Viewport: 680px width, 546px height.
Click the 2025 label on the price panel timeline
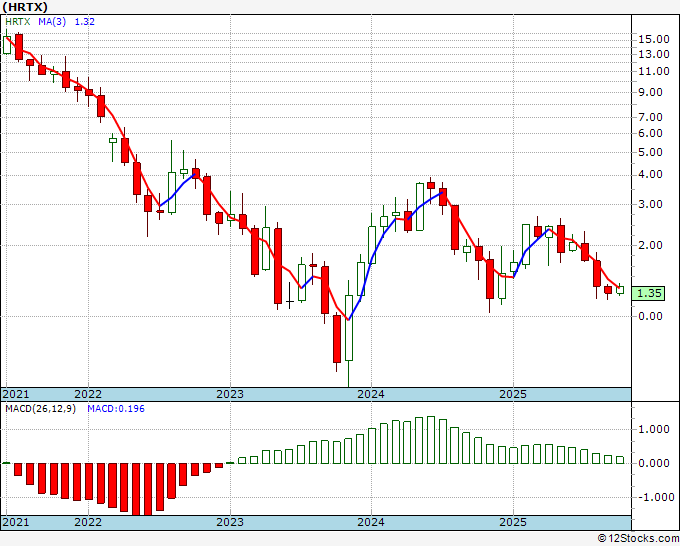pyautogui.click(x=513, y=394)
